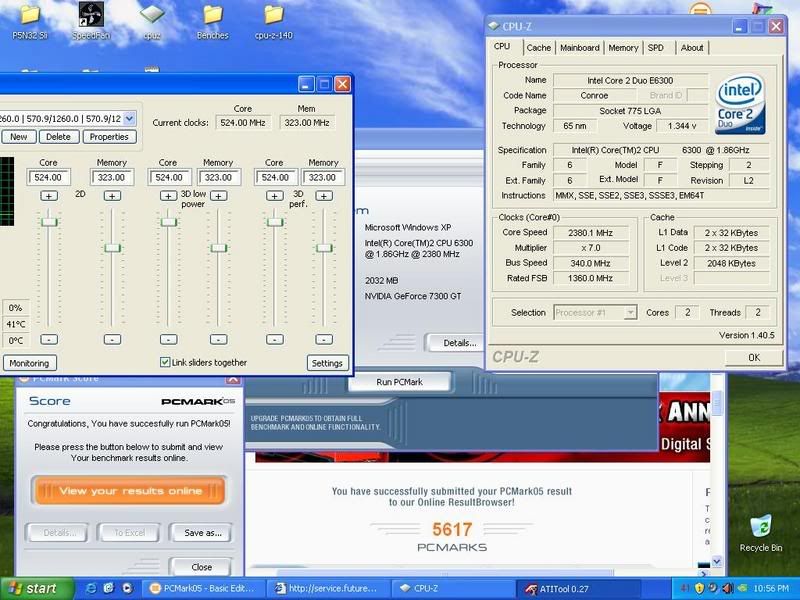Switch to ATITool 0.27 taskbar button
Screen dimensions: 800x600
pos(579,589)
